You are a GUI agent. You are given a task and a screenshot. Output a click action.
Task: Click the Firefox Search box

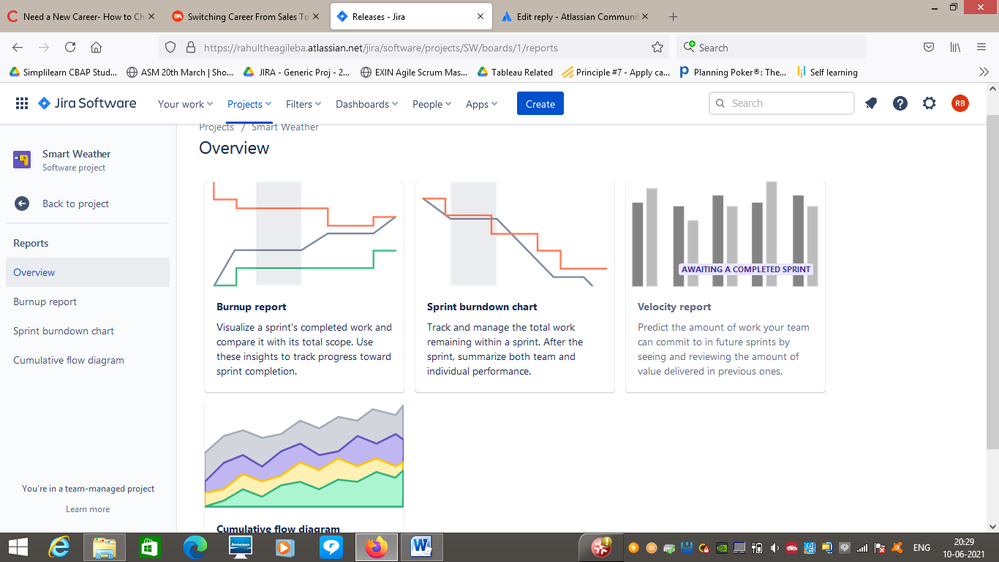[771, 47]
